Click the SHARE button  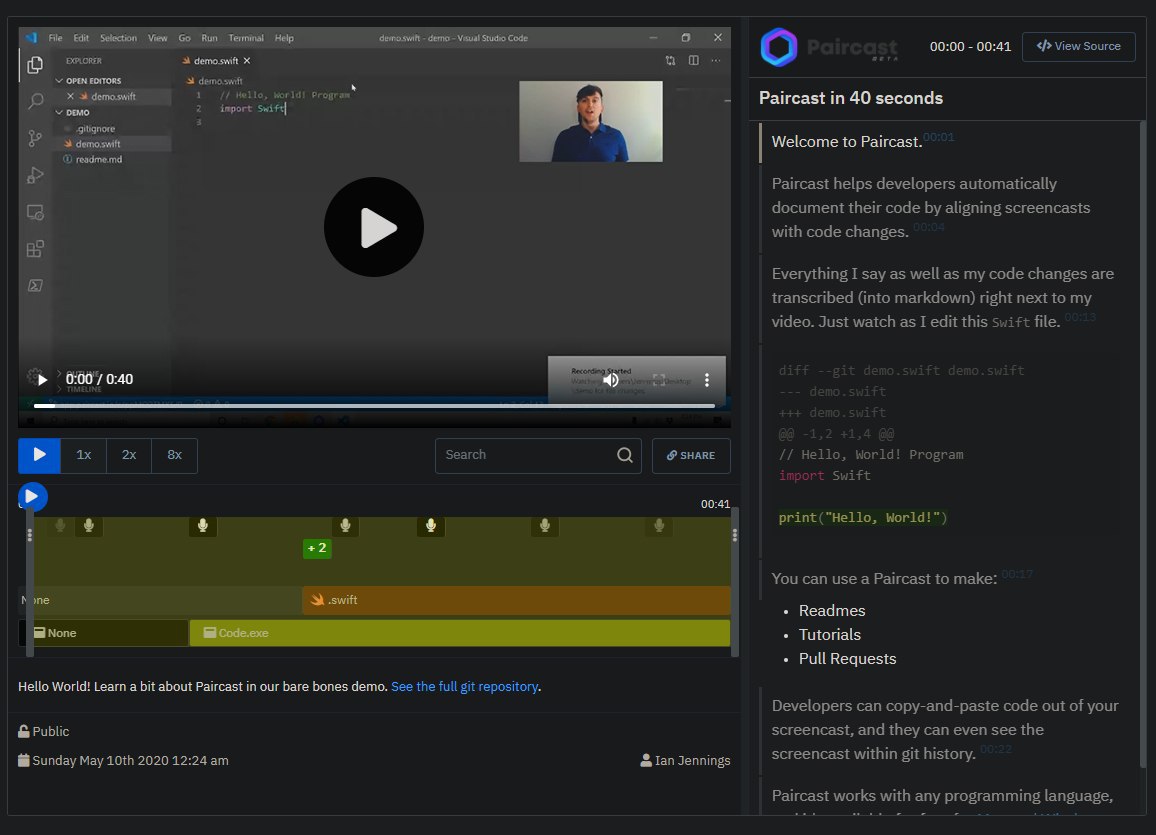691,455
